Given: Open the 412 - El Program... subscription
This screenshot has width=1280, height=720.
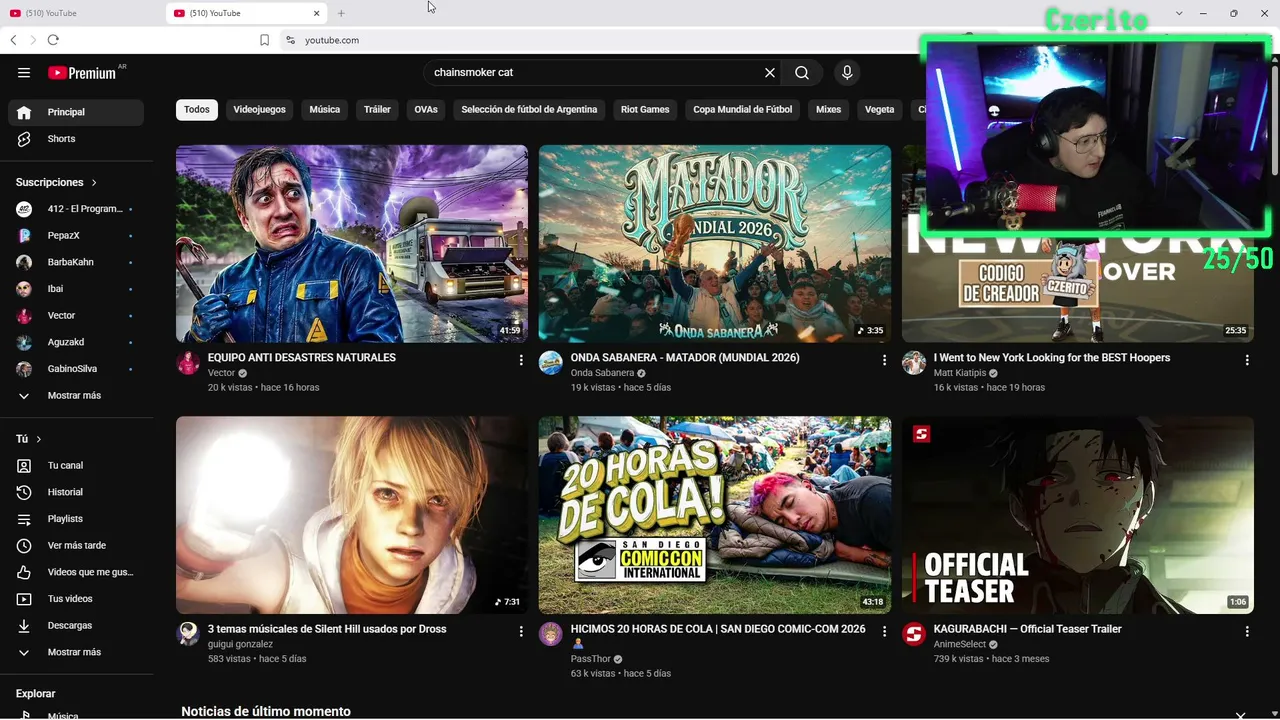Looking at the screenshot, I should pos(76,209).
